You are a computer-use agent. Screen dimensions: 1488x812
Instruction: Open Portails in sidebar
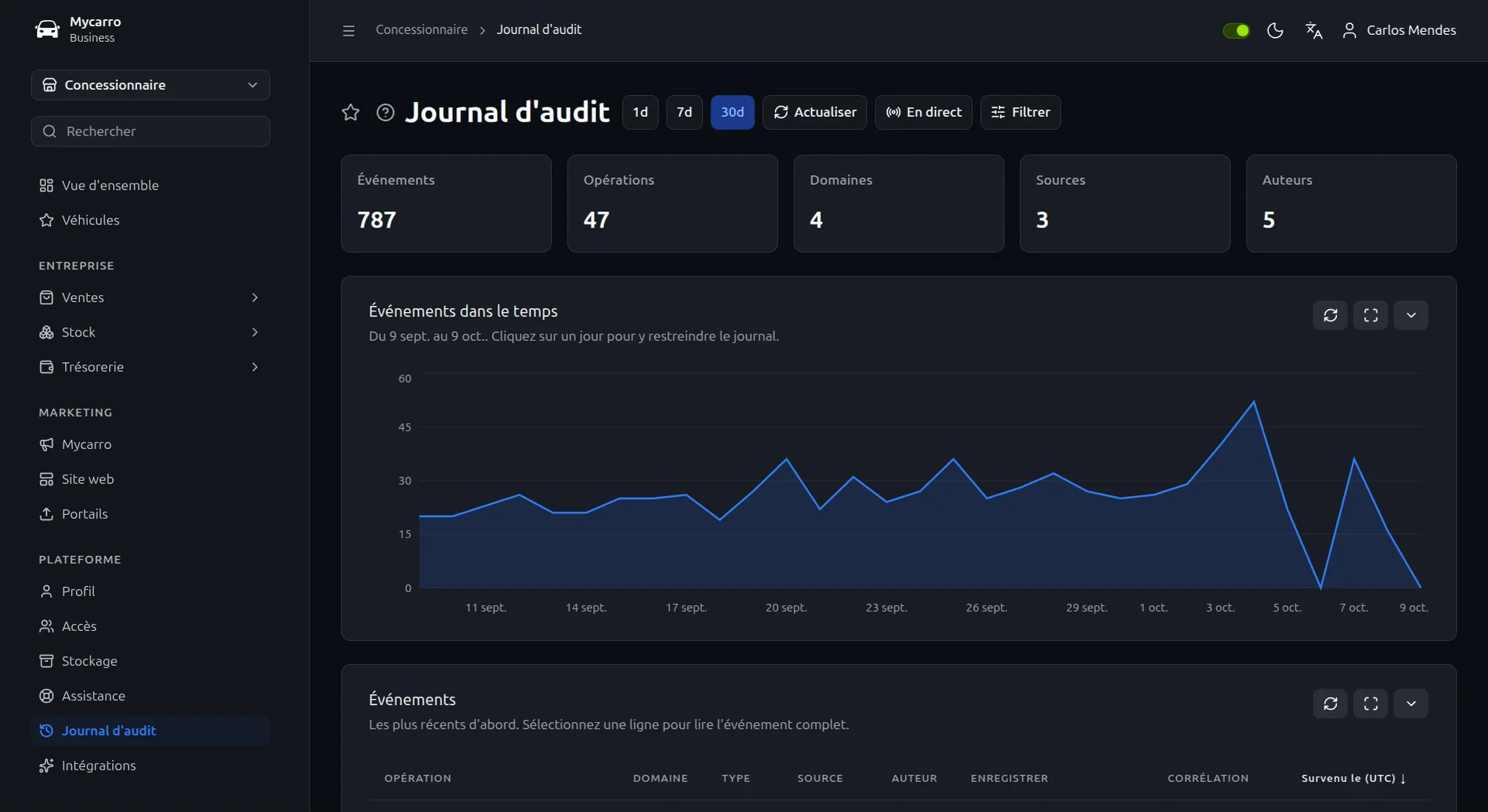151,514
